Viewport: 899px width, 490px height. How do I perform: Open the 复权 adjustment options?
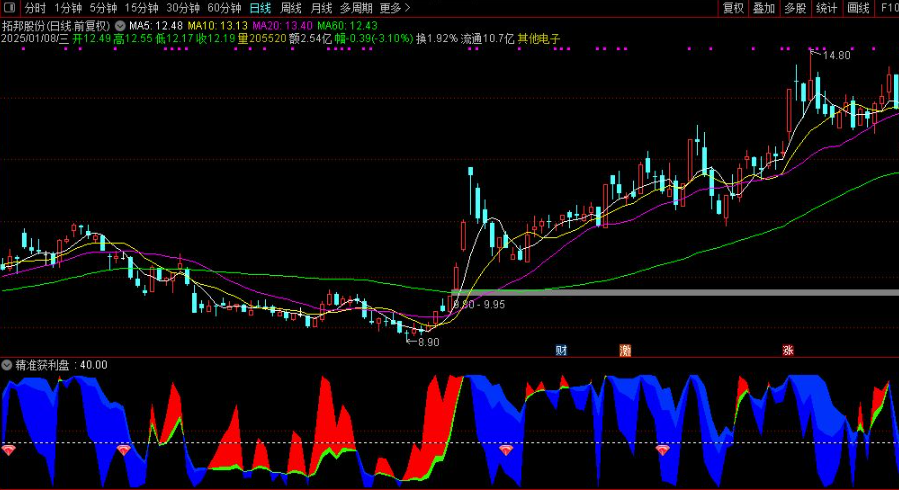733,8
